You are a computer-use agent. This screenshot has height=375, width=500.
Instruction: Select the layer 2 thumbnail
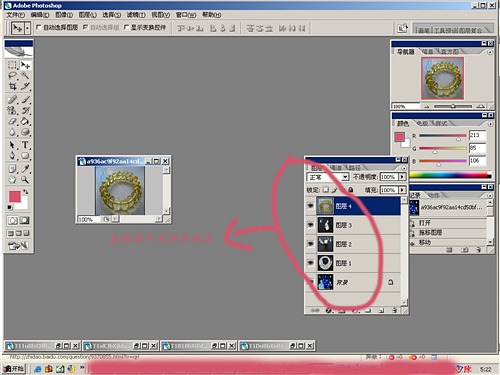[x=325, y=244]
